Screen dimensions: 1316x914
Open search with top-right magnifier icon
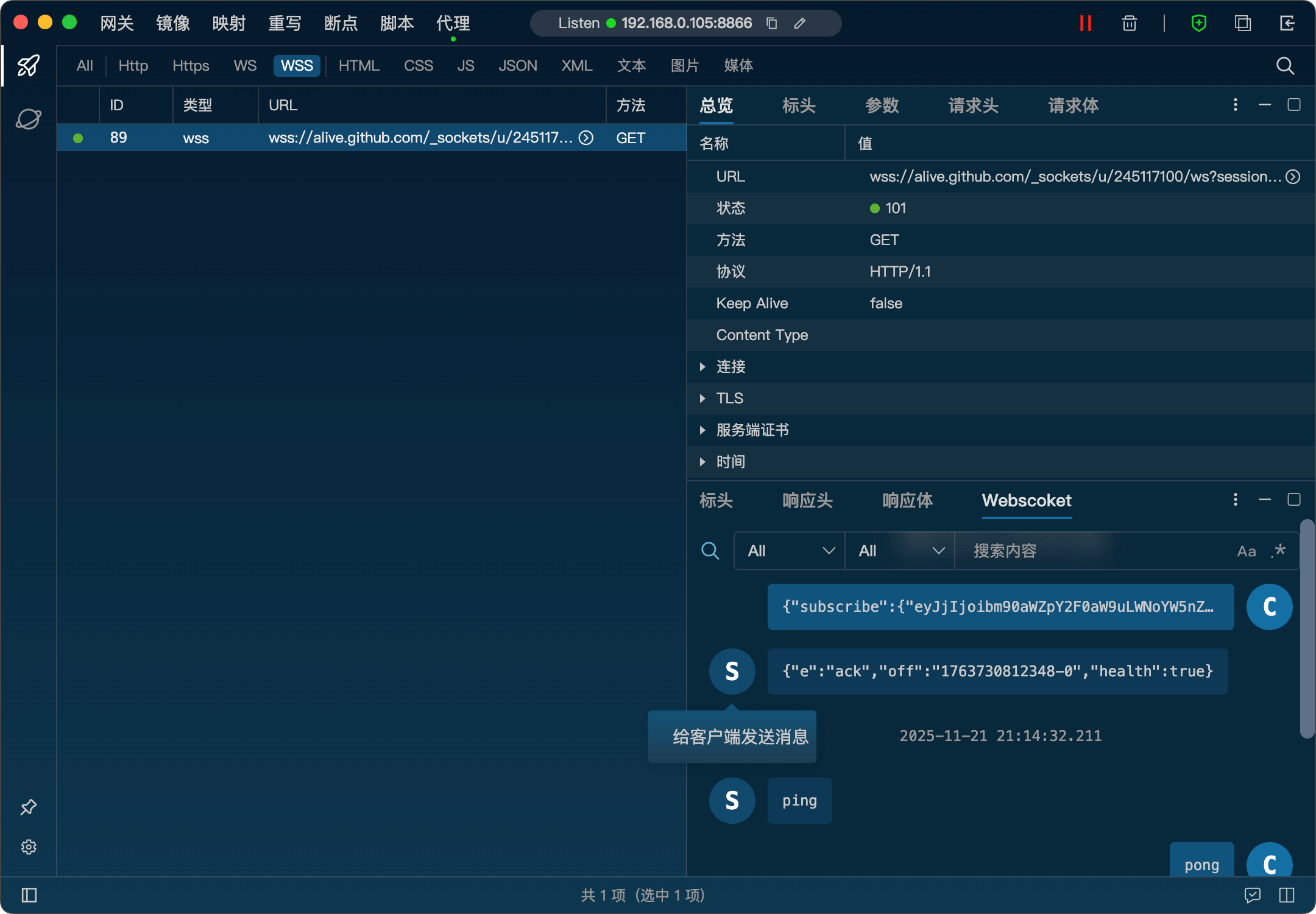[x=1285, y=66]
